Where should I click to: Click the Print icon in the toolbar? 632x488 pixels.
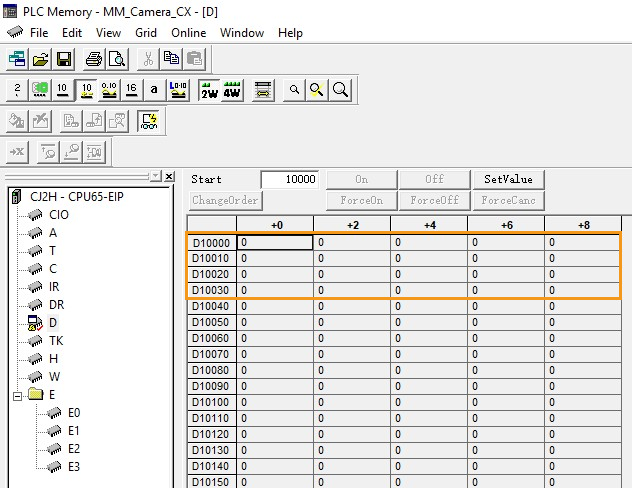pyautogui.click(x=94, y=60)
